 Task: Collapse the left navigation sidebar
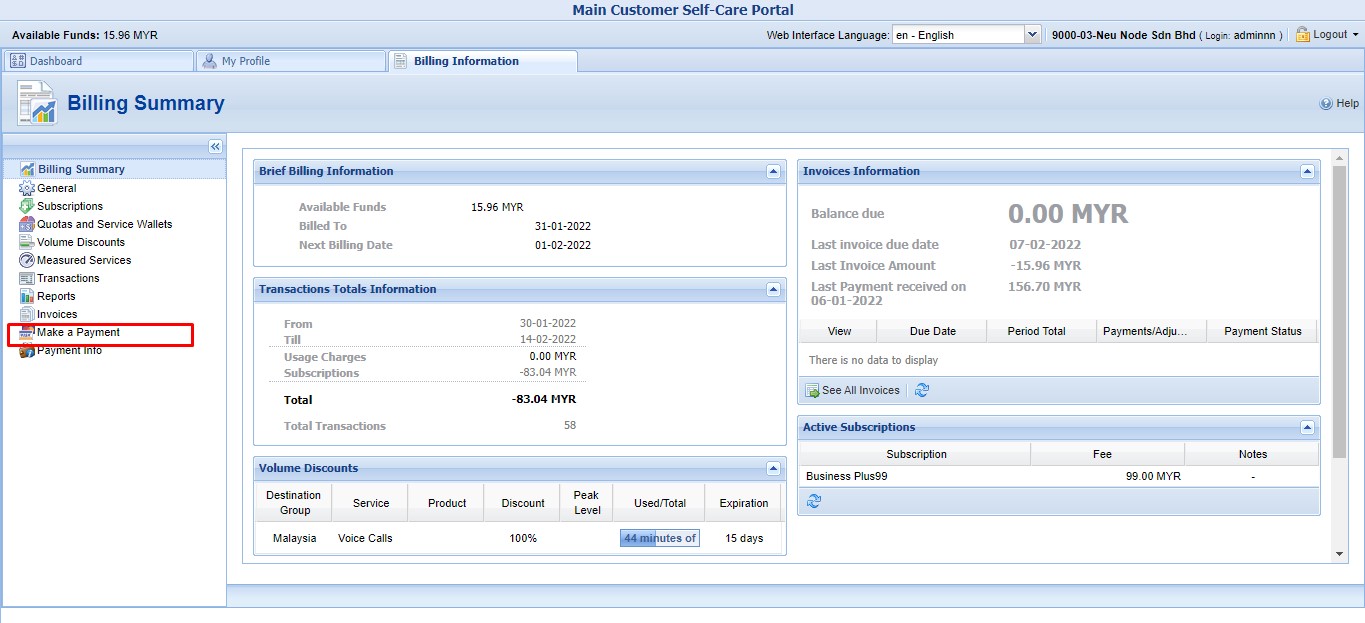(x=215, y=147)
